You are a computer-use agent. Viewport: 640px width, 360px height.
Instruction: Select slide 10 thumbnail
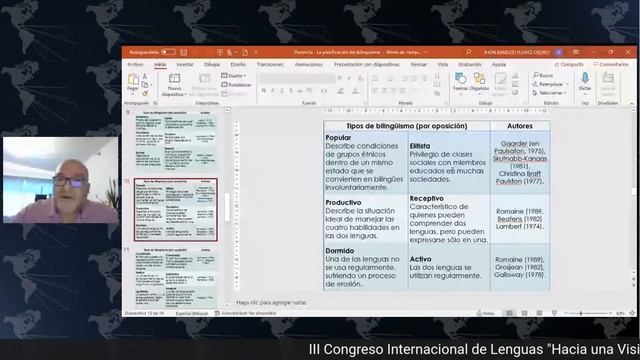(176, 209)
